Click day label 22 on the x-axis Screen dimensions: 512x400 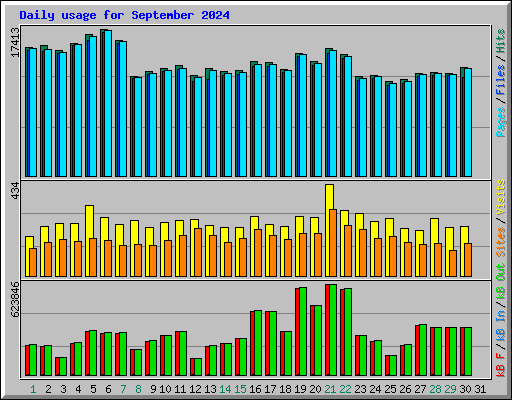pos(345,389)
